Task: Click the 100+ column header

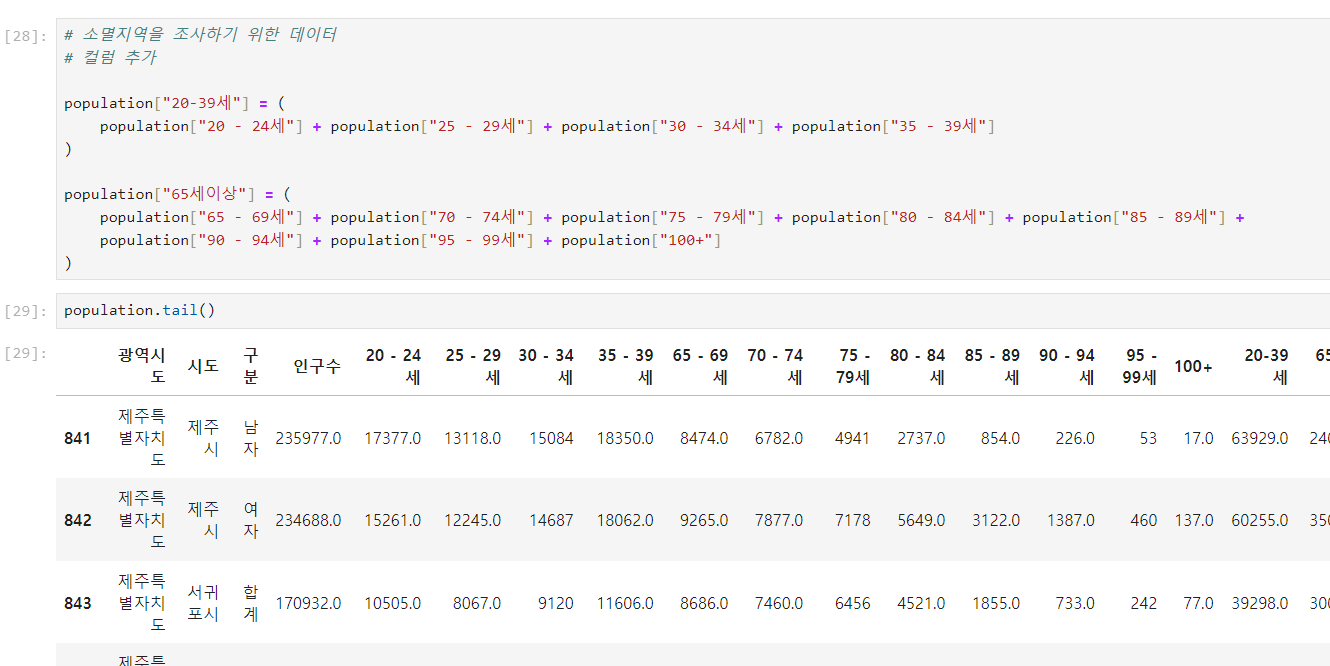Action: tap(1193, 366)
